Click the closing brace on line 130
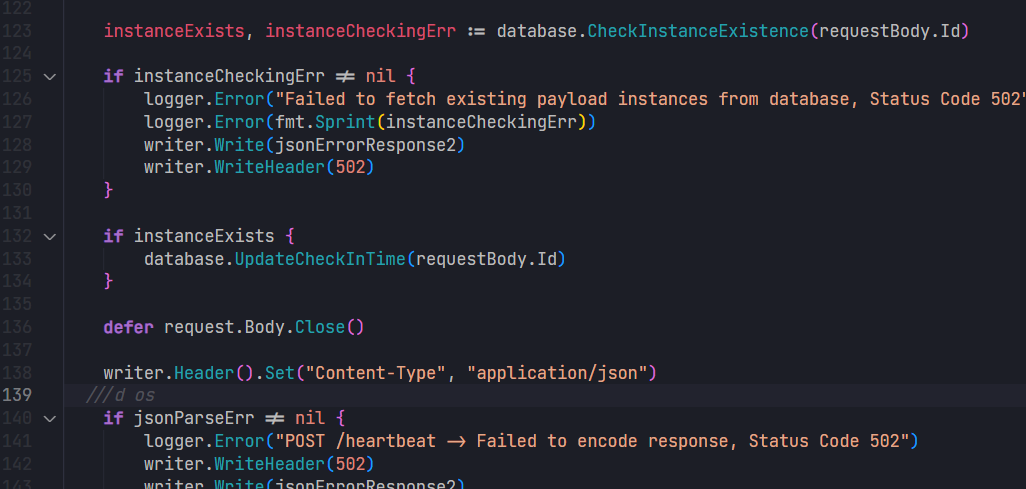 point(109,190)
